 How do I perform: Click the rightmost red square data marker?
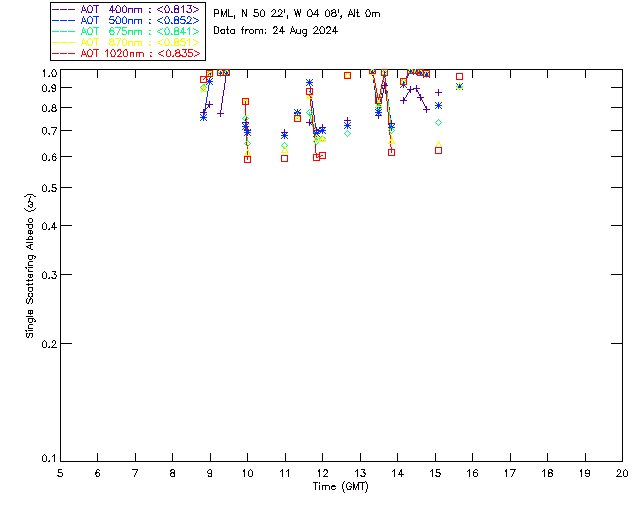pos(459,77)
